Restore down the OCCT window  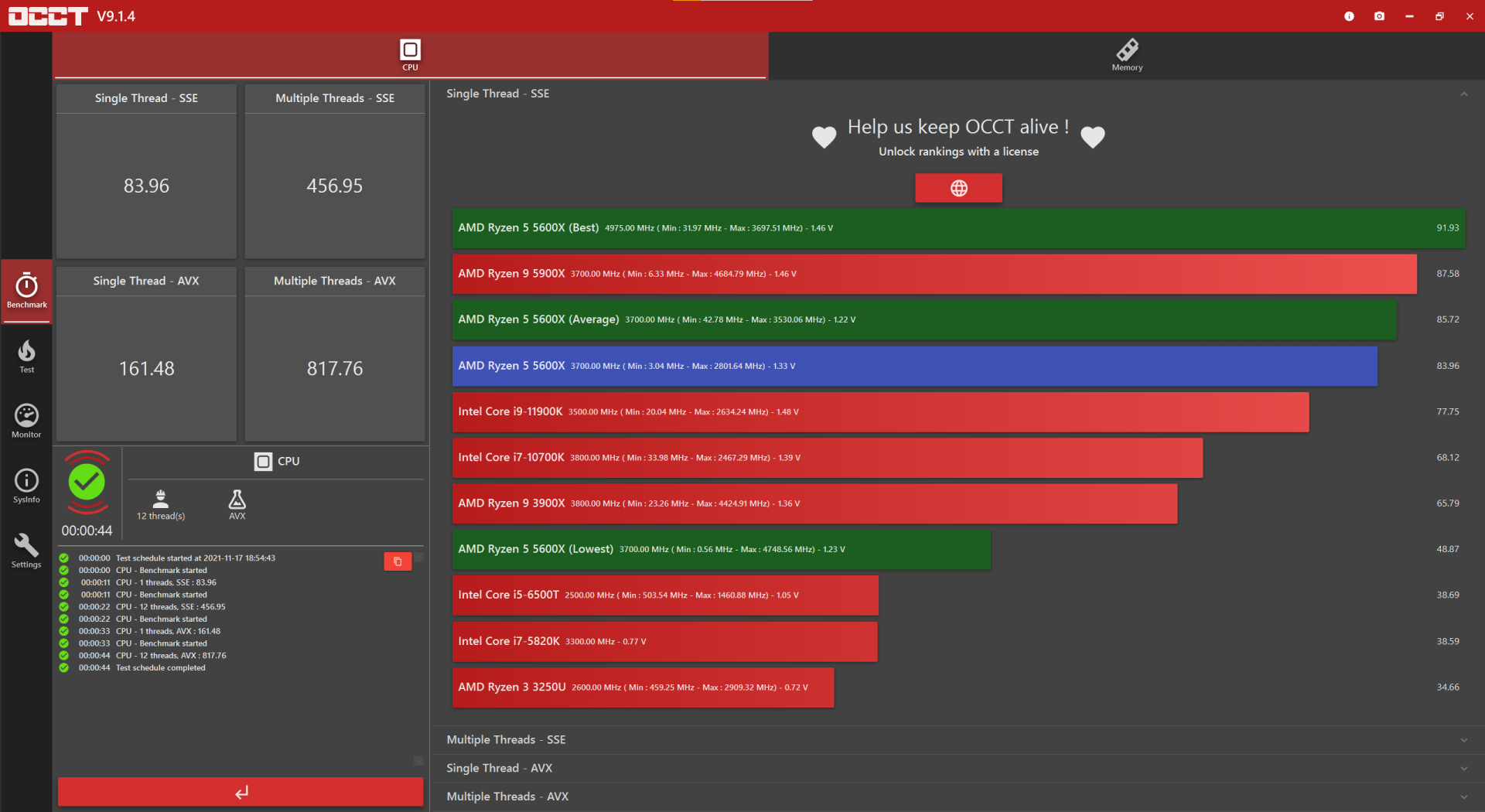click(1439, 16)
